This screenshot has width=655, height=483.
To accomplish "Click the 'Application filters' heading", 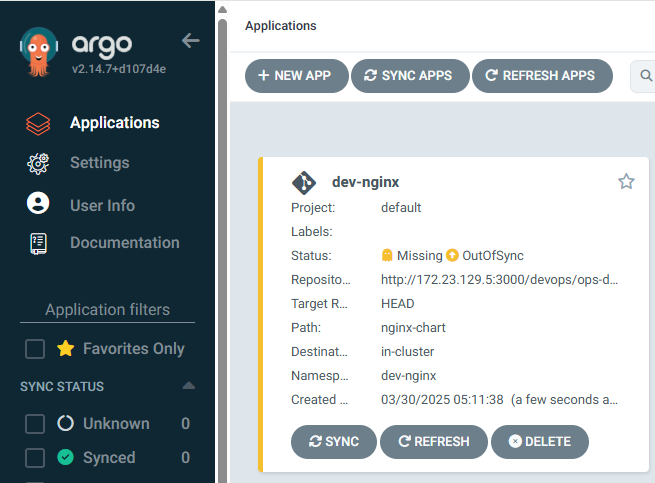I will pyautogui.click(x=107, y=310).
